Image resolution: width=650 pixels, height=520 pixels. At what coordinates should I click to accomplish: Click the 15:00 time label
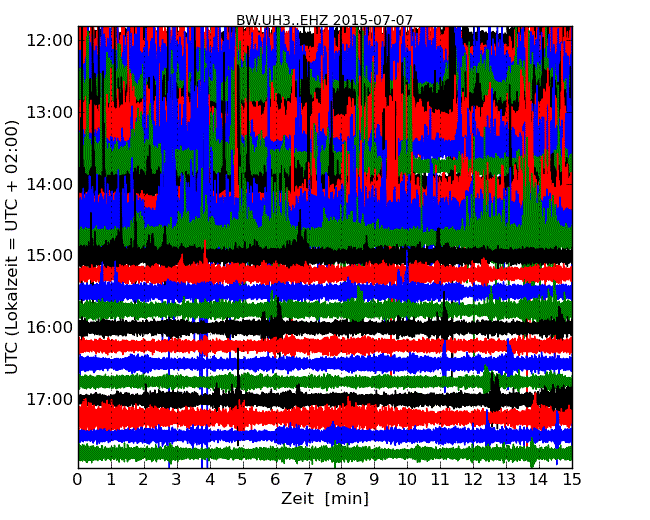point(50,255)
